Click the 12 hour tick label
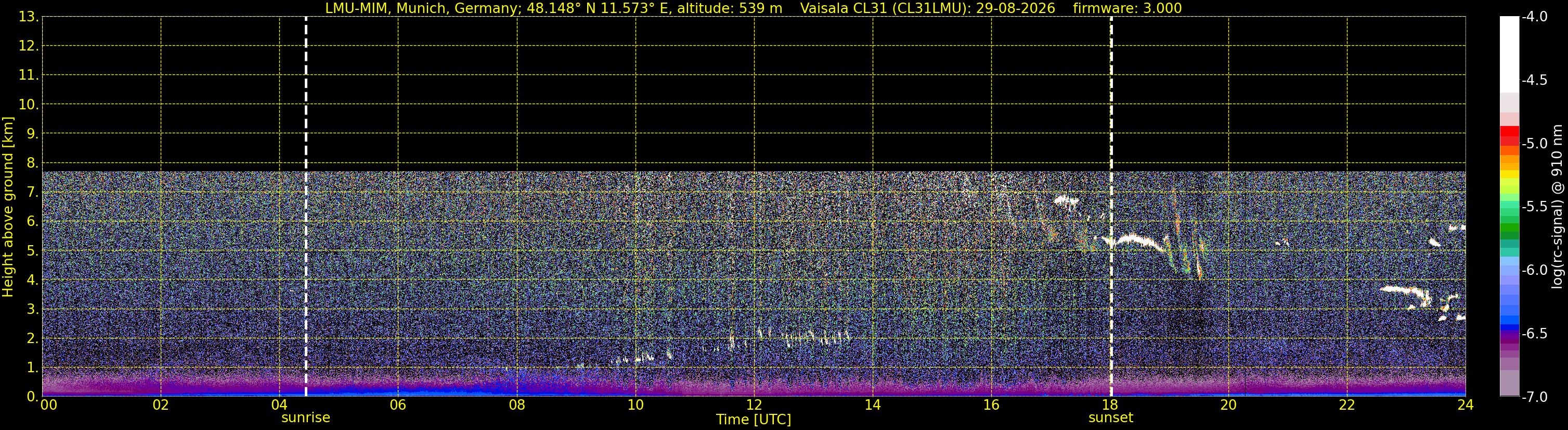1568x430 pixels. (754, 405)
